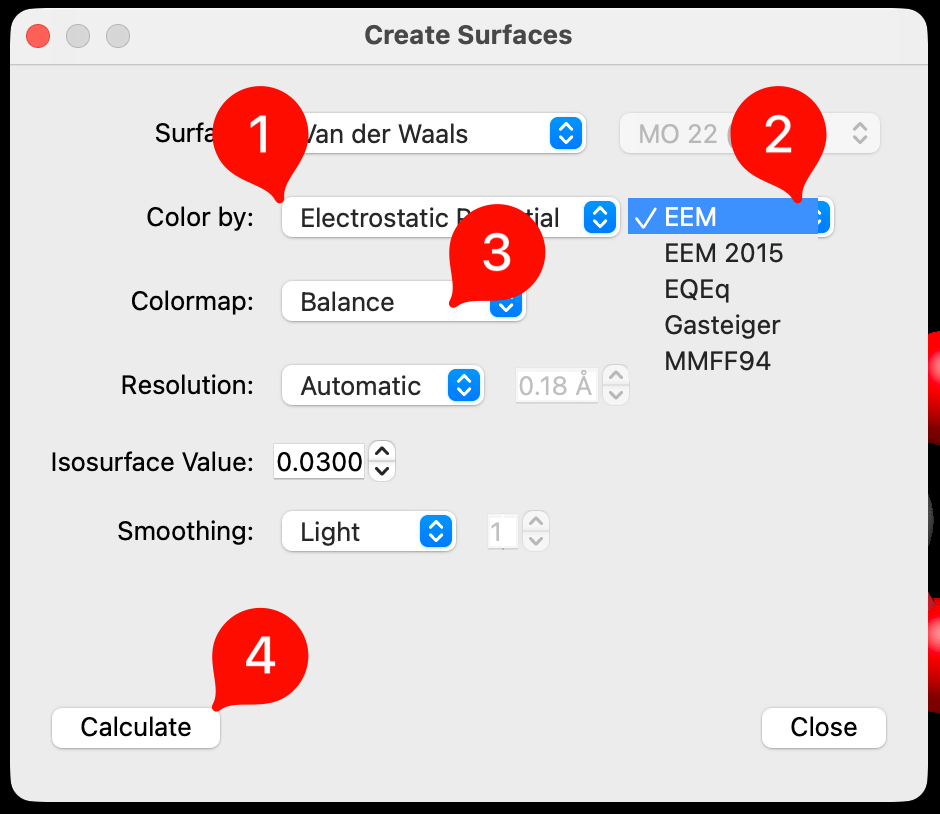Close the Create Surfaces window with red button
Screen dimensions: 940x814
[x=38, y=36]
